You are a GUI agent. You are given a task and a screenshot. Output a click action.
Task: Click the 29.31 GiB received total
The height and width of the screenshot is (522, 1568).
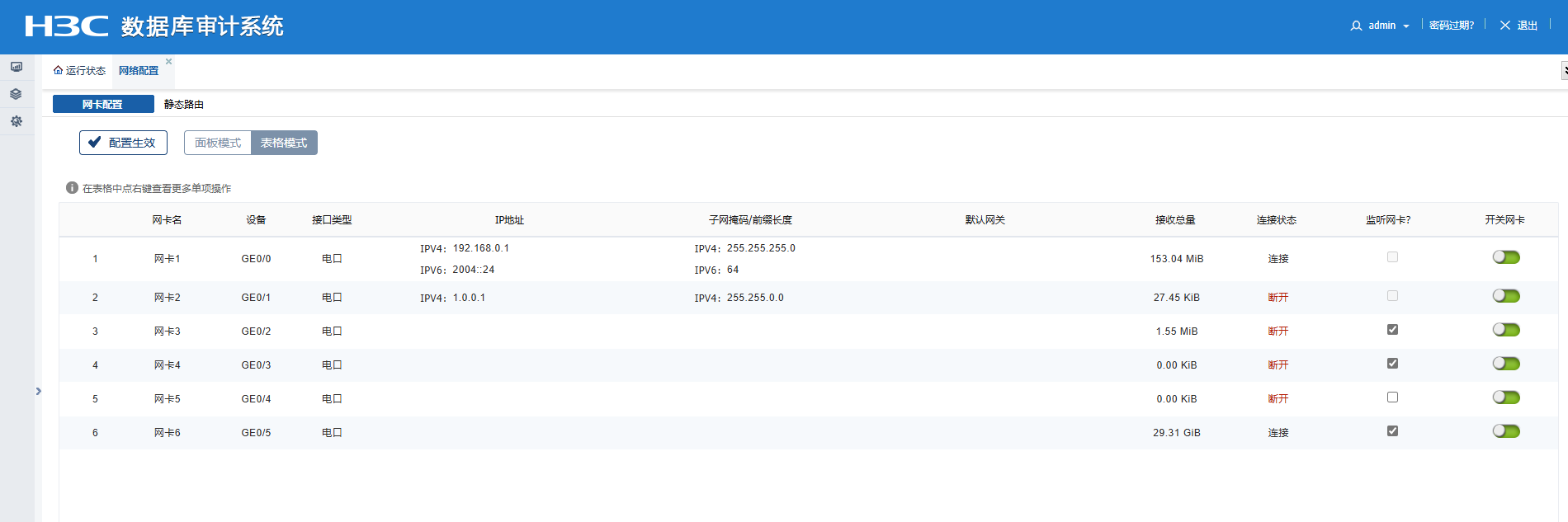point(1177,433)
